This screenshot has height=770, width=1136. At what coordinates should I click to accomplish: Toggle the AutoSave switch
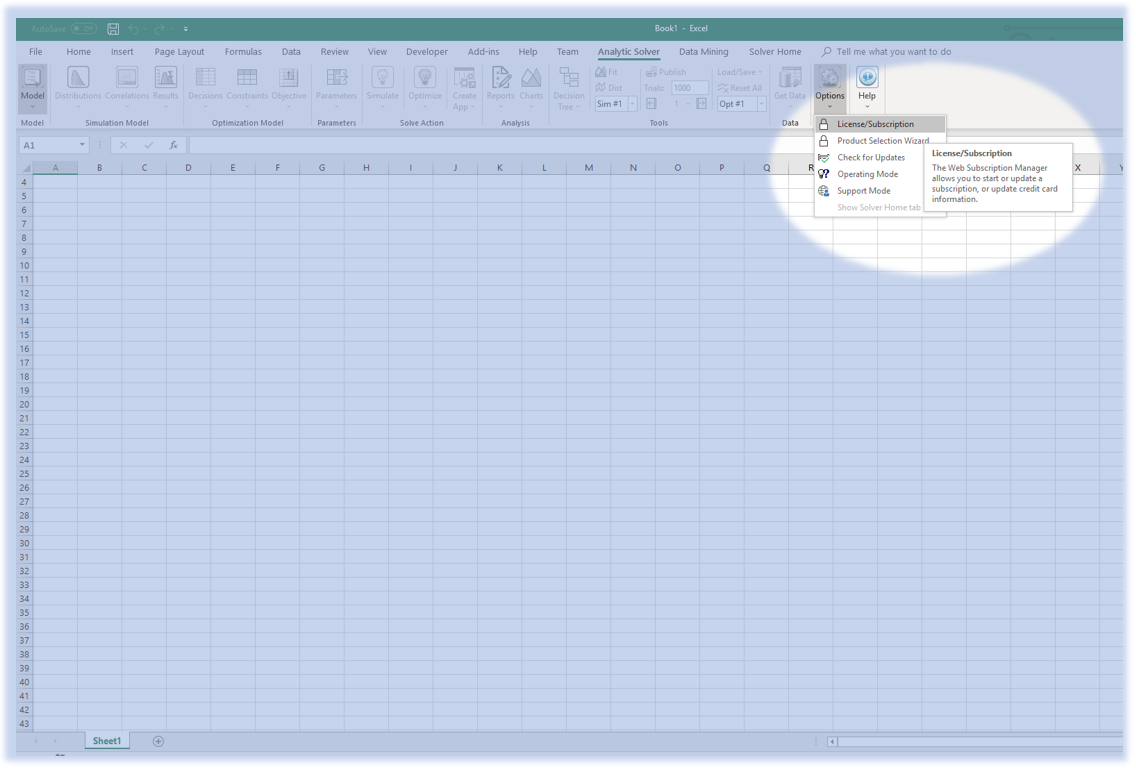click(84, 29)
